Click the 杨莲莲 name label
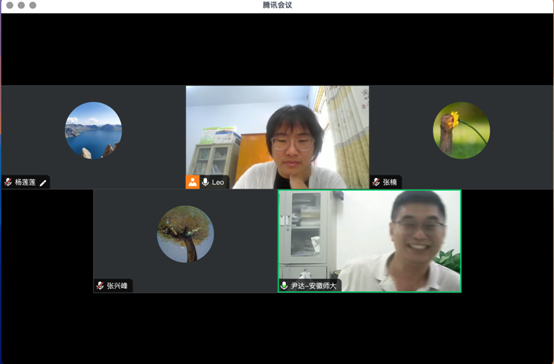 [x=25, y=182]
